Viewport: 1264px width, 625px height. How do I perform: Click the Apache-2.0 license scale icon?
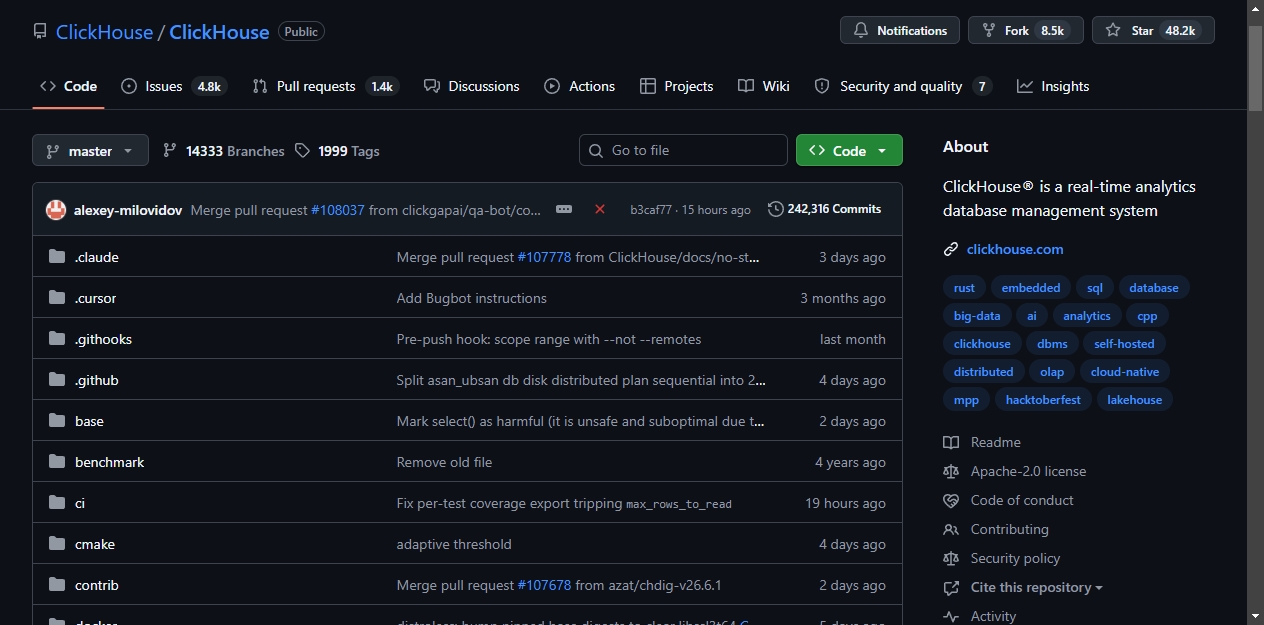(x=951, y=471)
